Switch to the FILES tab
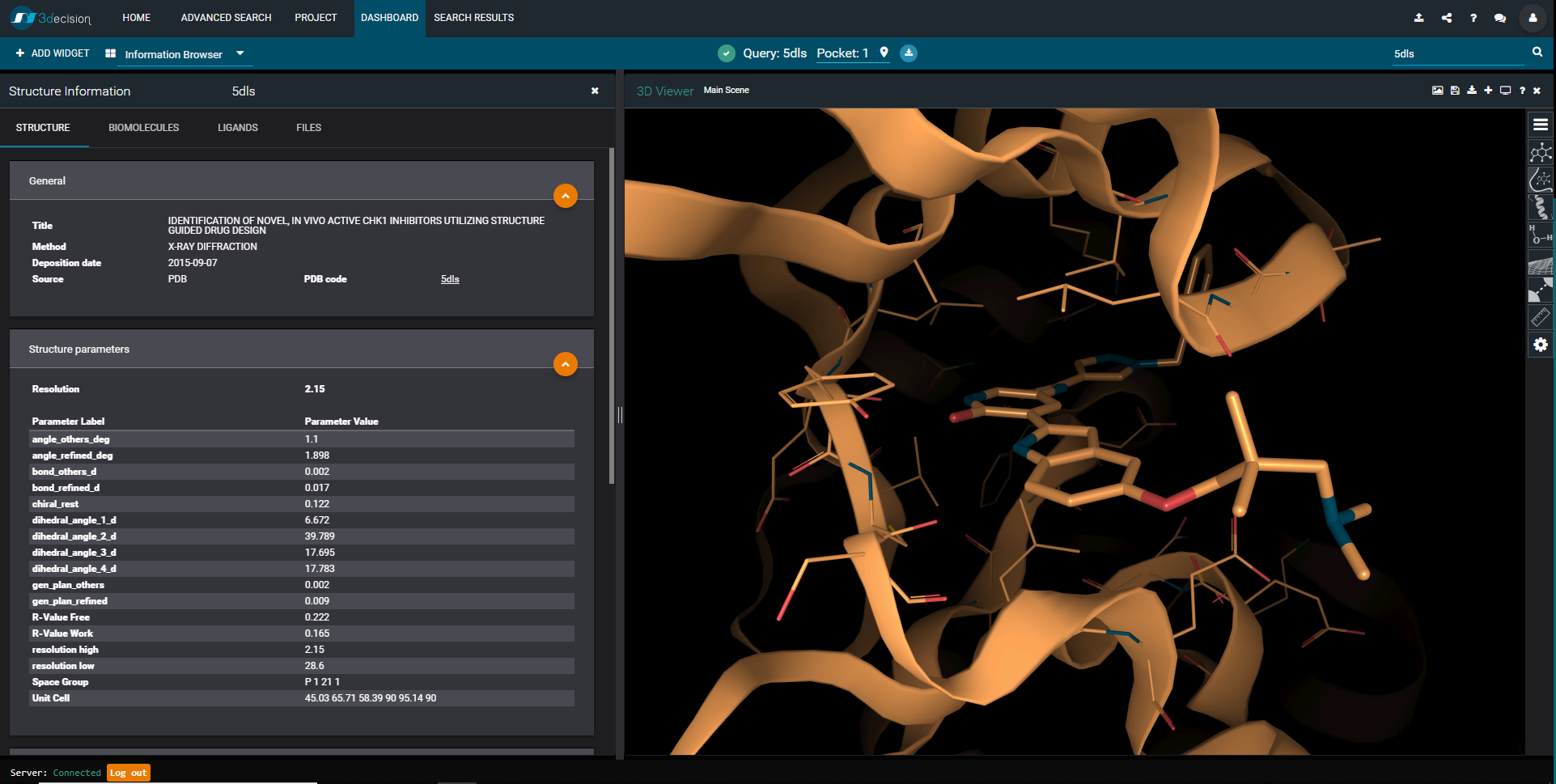 (308, 128)
